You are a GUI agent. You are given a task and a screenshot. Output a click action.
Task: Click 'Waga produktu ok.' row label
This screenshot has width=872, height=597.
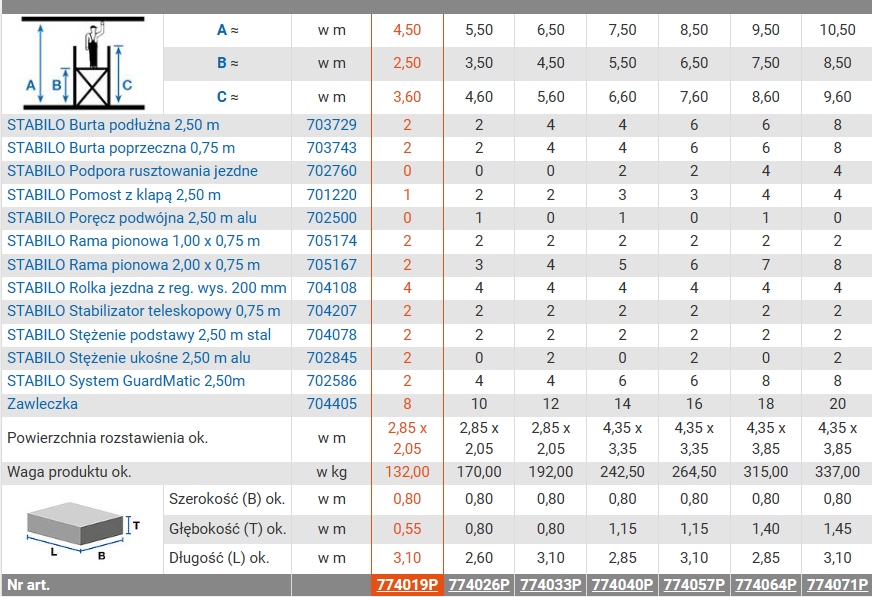click(x=69, y=472)
